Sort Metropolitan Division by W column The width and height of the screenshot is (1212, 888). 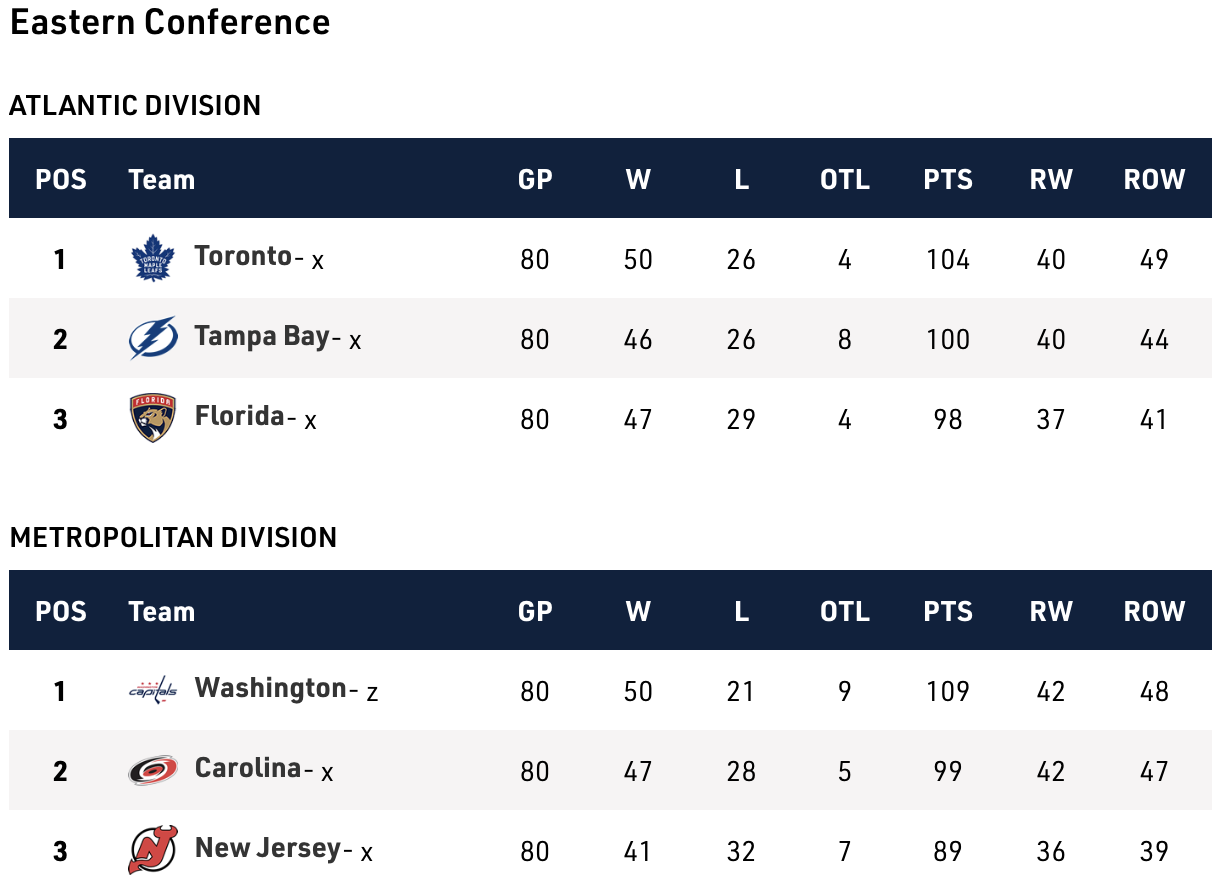(x=638, y=612)
